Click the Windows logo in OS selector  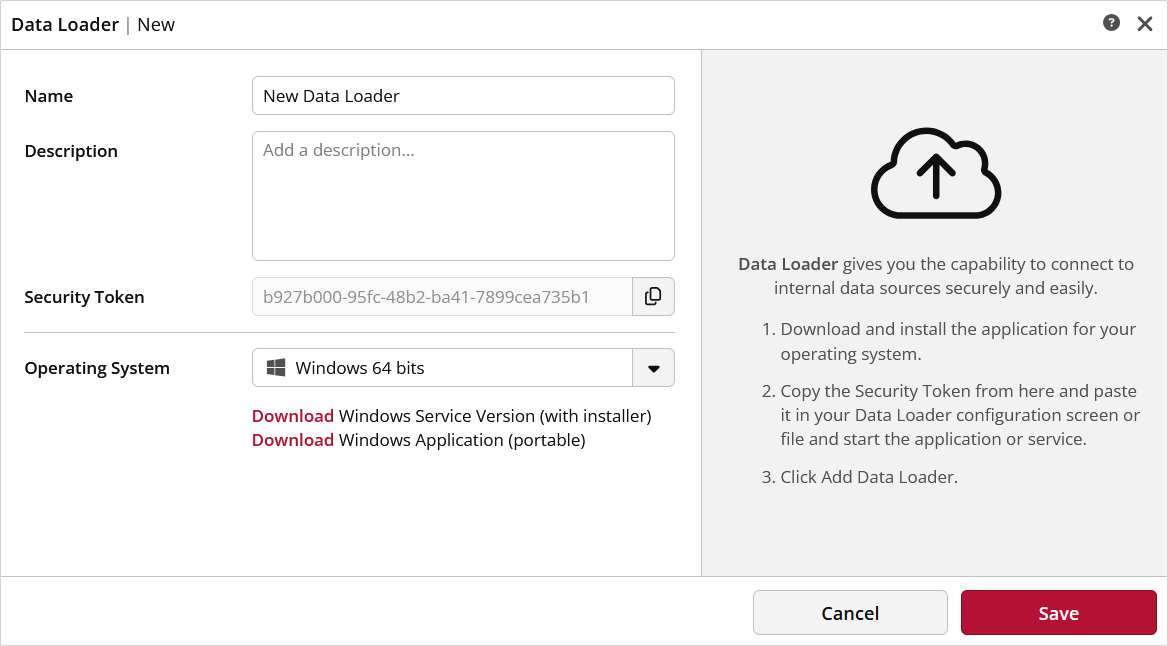(x=276, y=368)
